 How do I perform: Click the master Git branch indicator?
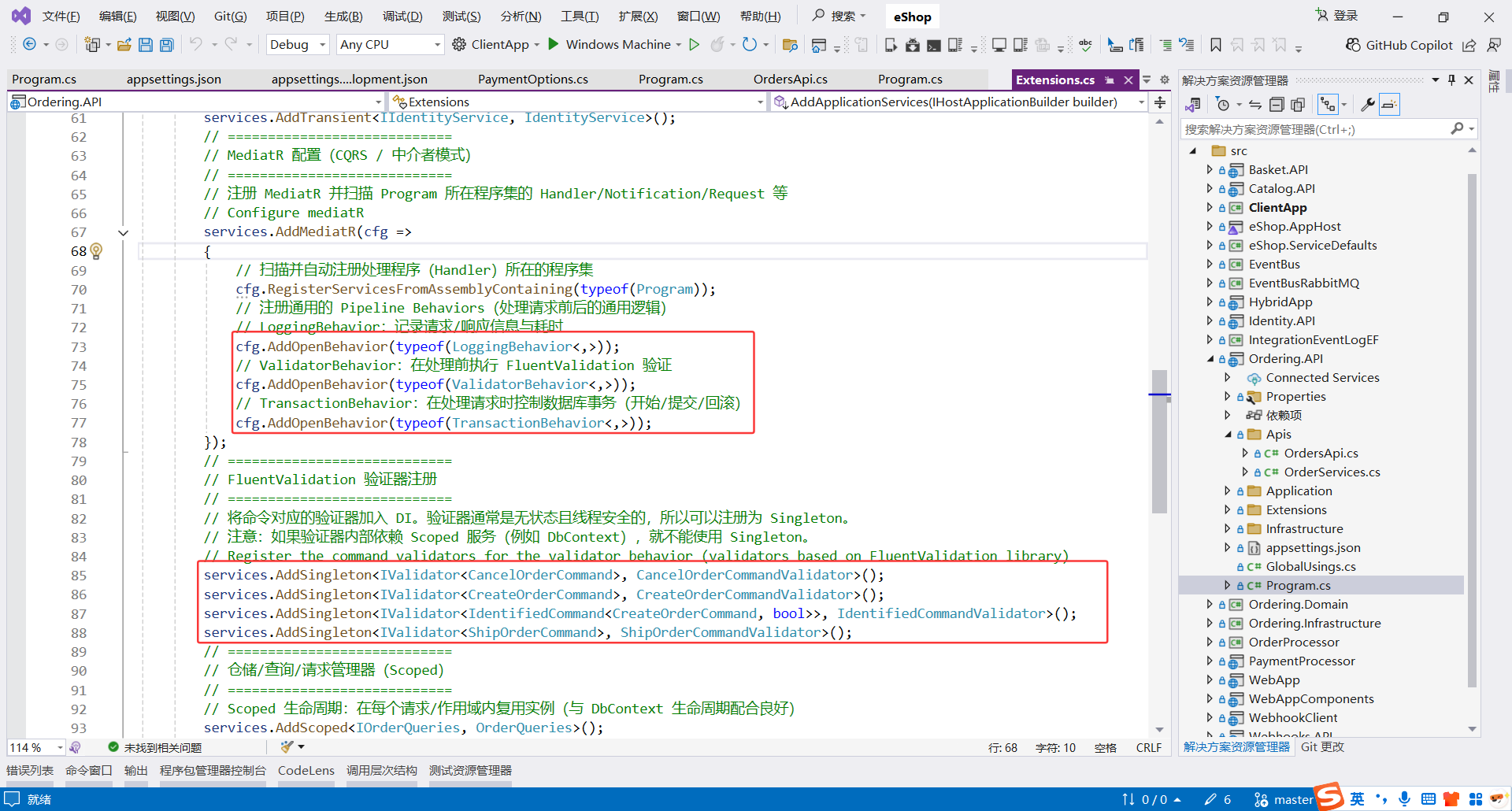click(1284, 799)
